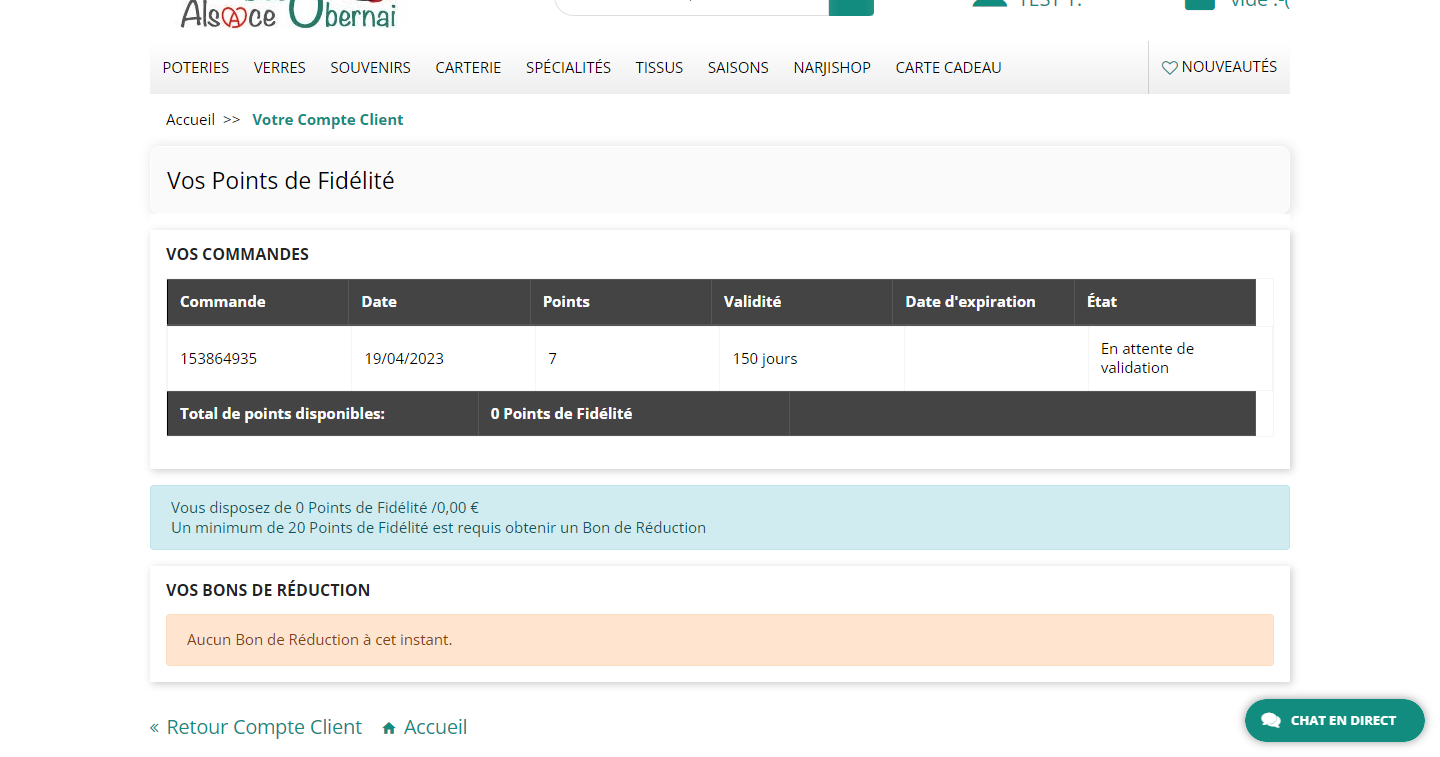
Task: Open the Verres category
Action: [x=280, y=67]
